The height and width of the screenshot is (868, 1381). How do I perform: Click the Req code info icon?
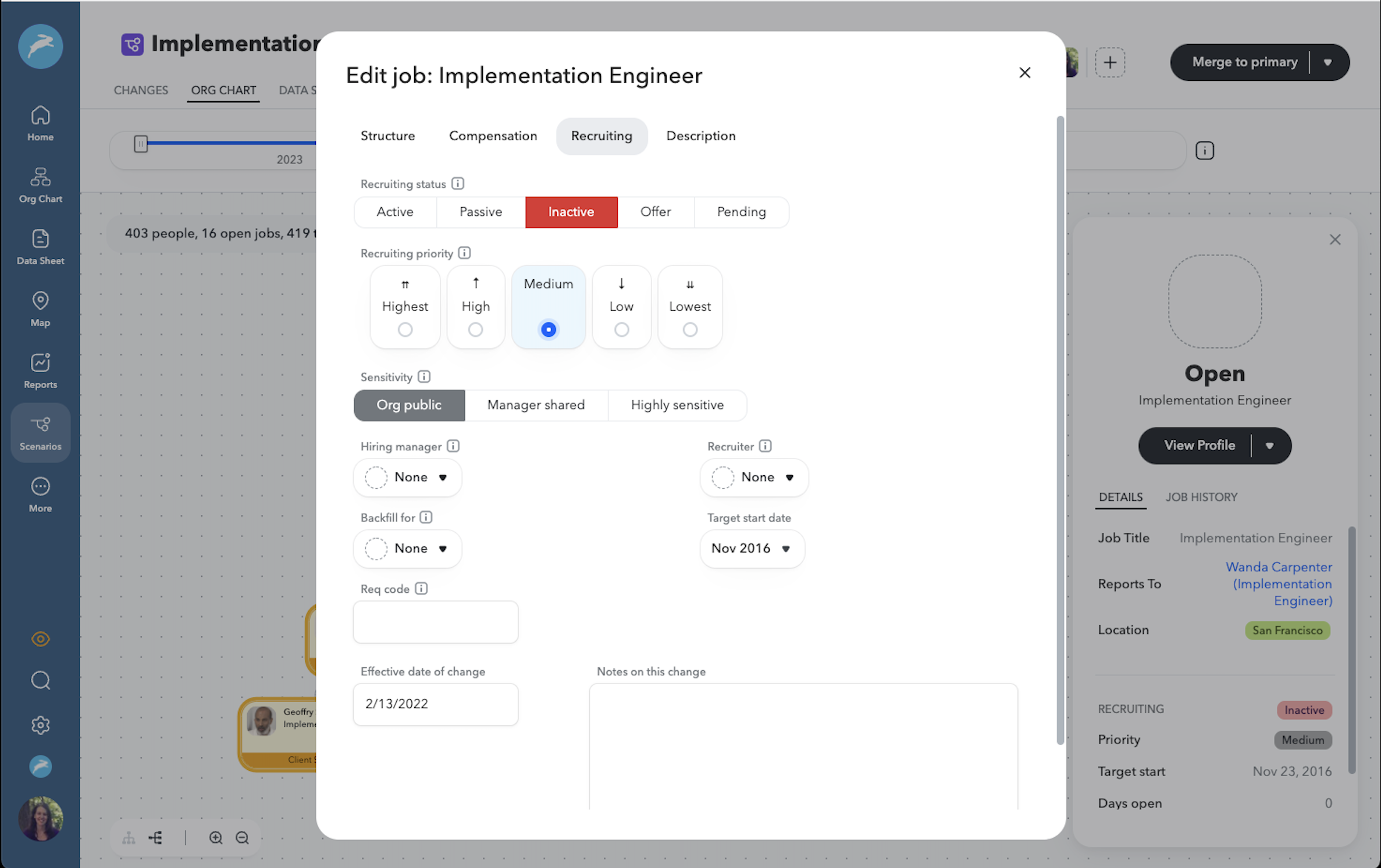[421, 589]
